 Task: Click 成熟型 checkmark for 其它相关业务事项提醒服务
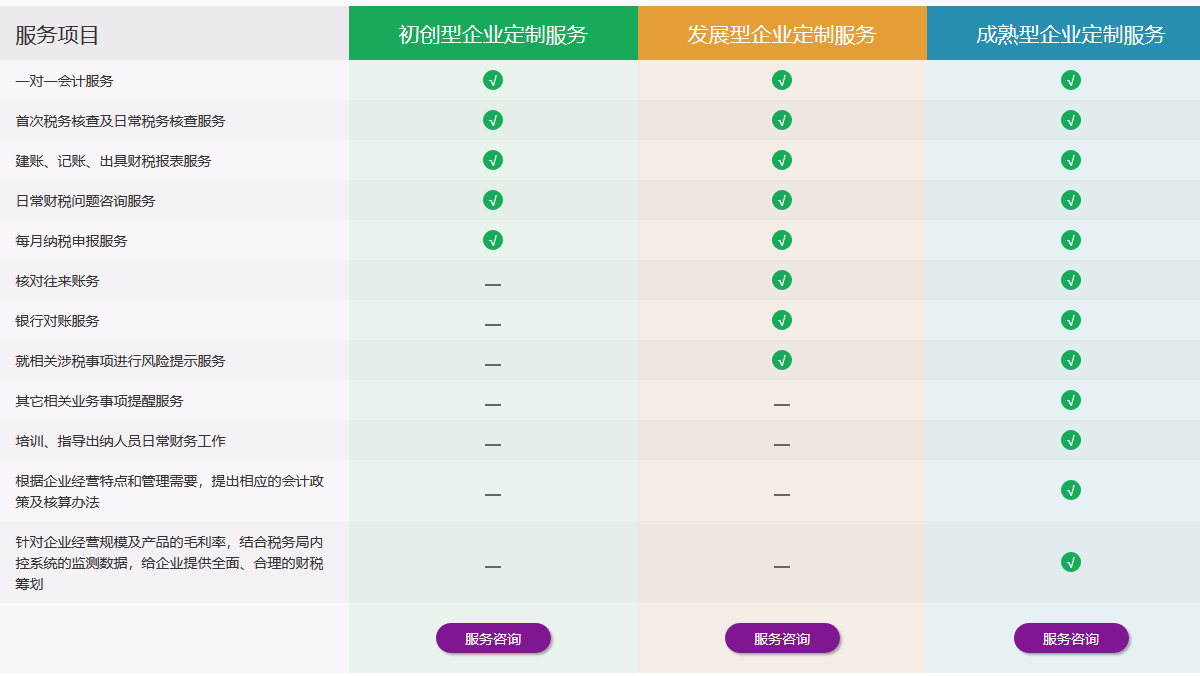(1071, 400)
